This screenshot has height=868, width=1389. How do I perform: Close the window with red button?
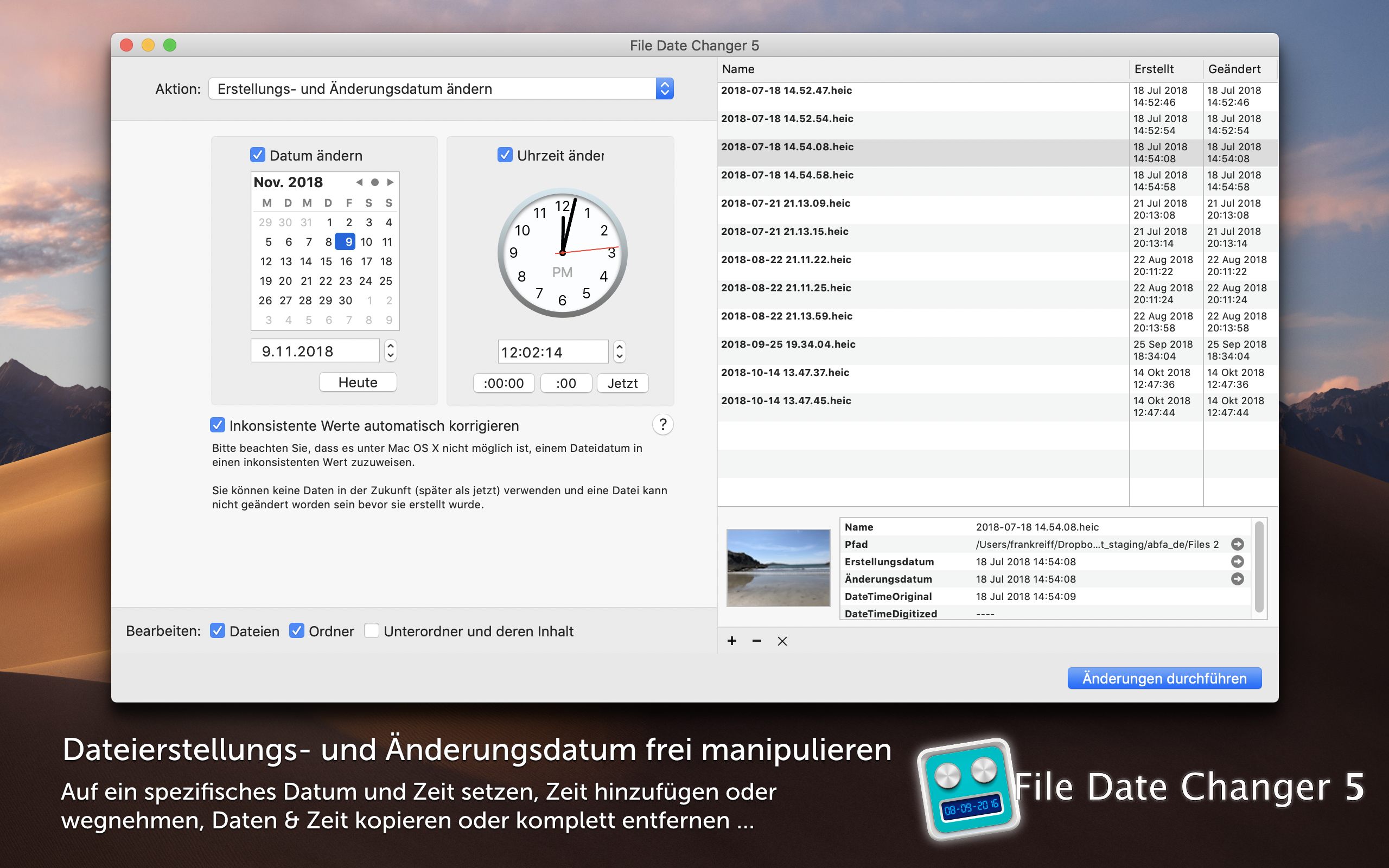pyautogui.click(x=127, y=45)
